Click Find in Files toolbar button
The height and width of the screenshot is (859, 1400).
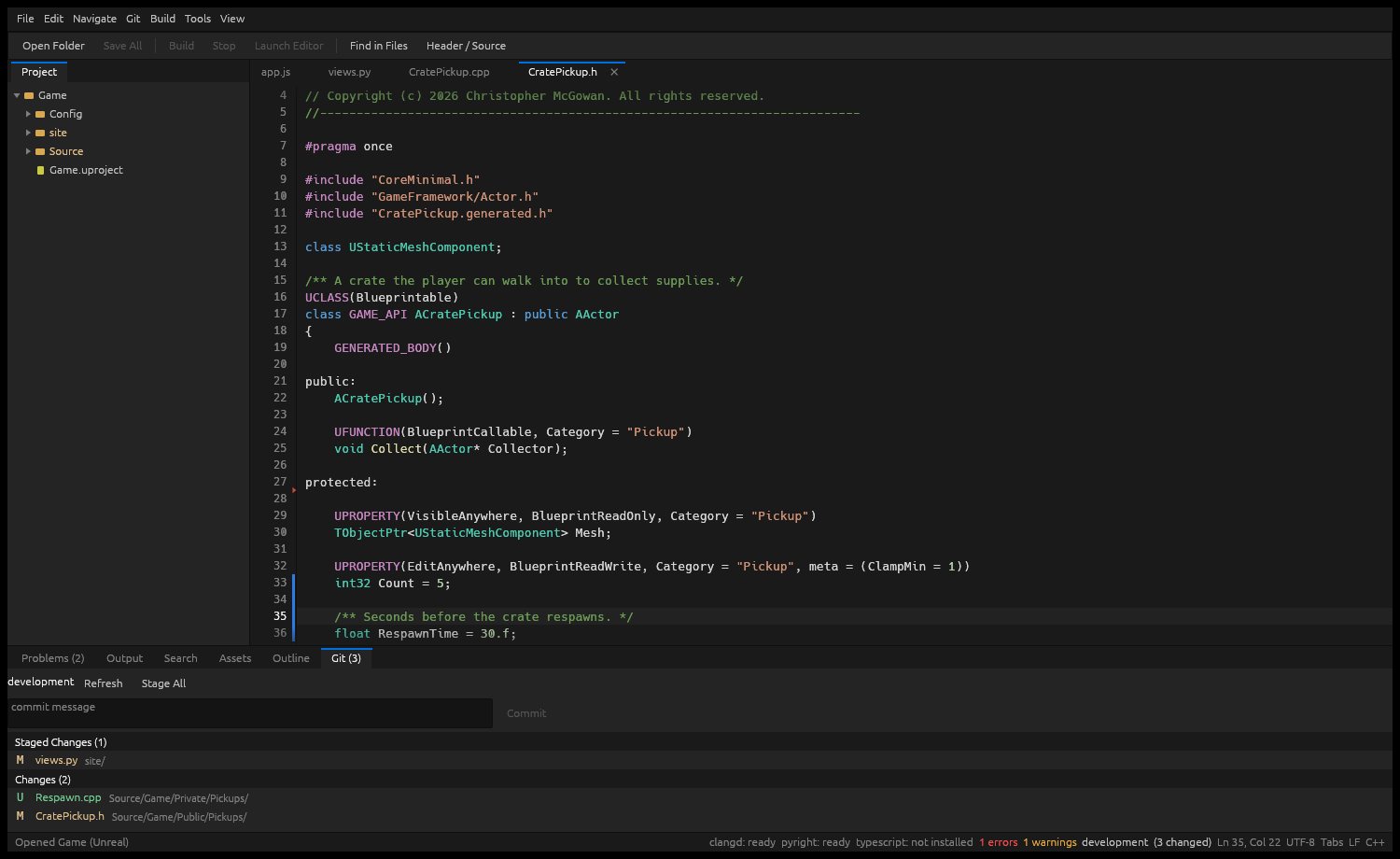pyautogui.click(x=379, y=46)
